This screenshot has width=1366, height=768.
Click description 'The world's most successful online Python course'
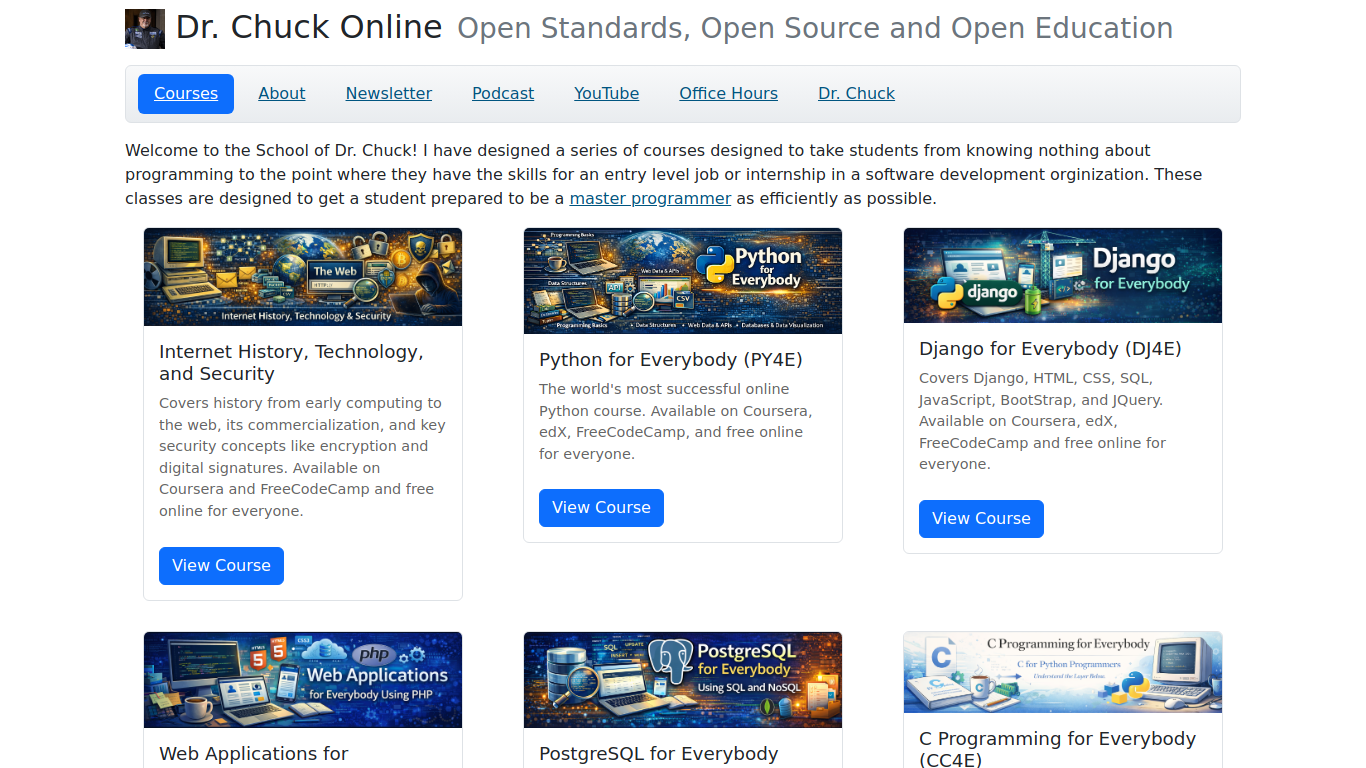[675, 421]
